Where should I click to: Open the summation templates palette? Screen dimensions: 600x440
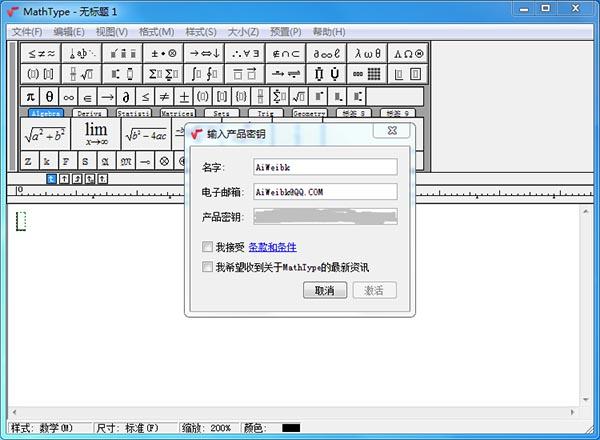click(x=163, y=74)
